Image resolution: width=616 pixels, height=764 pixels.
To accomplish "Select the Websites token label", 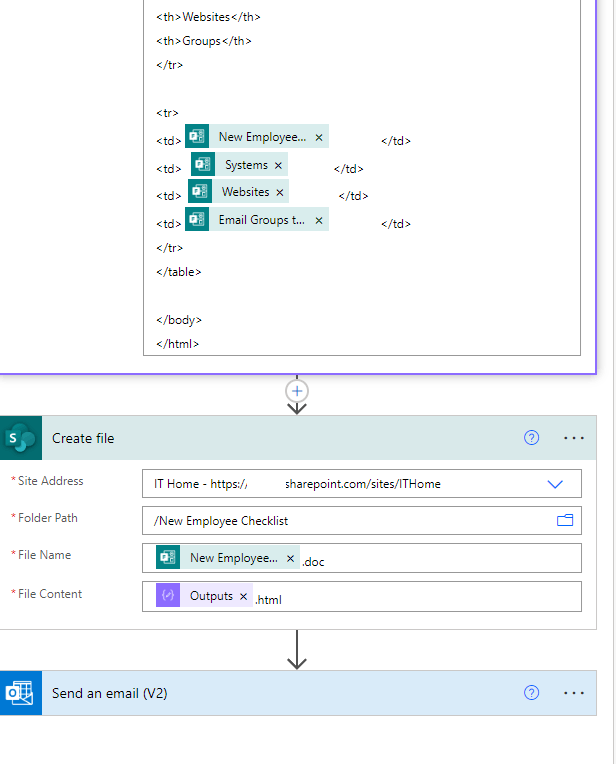I will coord(246,192).
